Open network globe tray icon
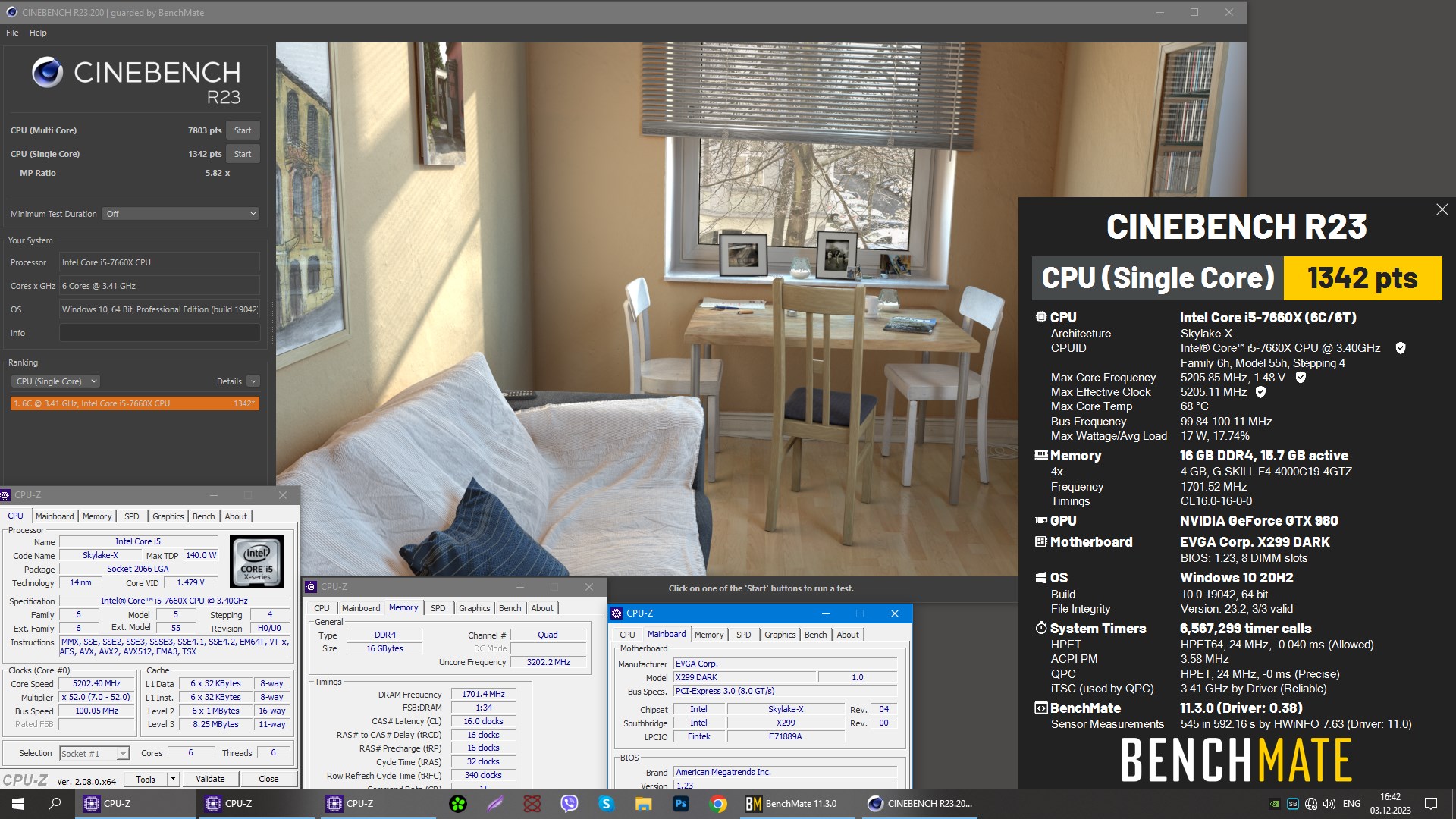This screenshot has height=819, width=1456. point(1311,804)
